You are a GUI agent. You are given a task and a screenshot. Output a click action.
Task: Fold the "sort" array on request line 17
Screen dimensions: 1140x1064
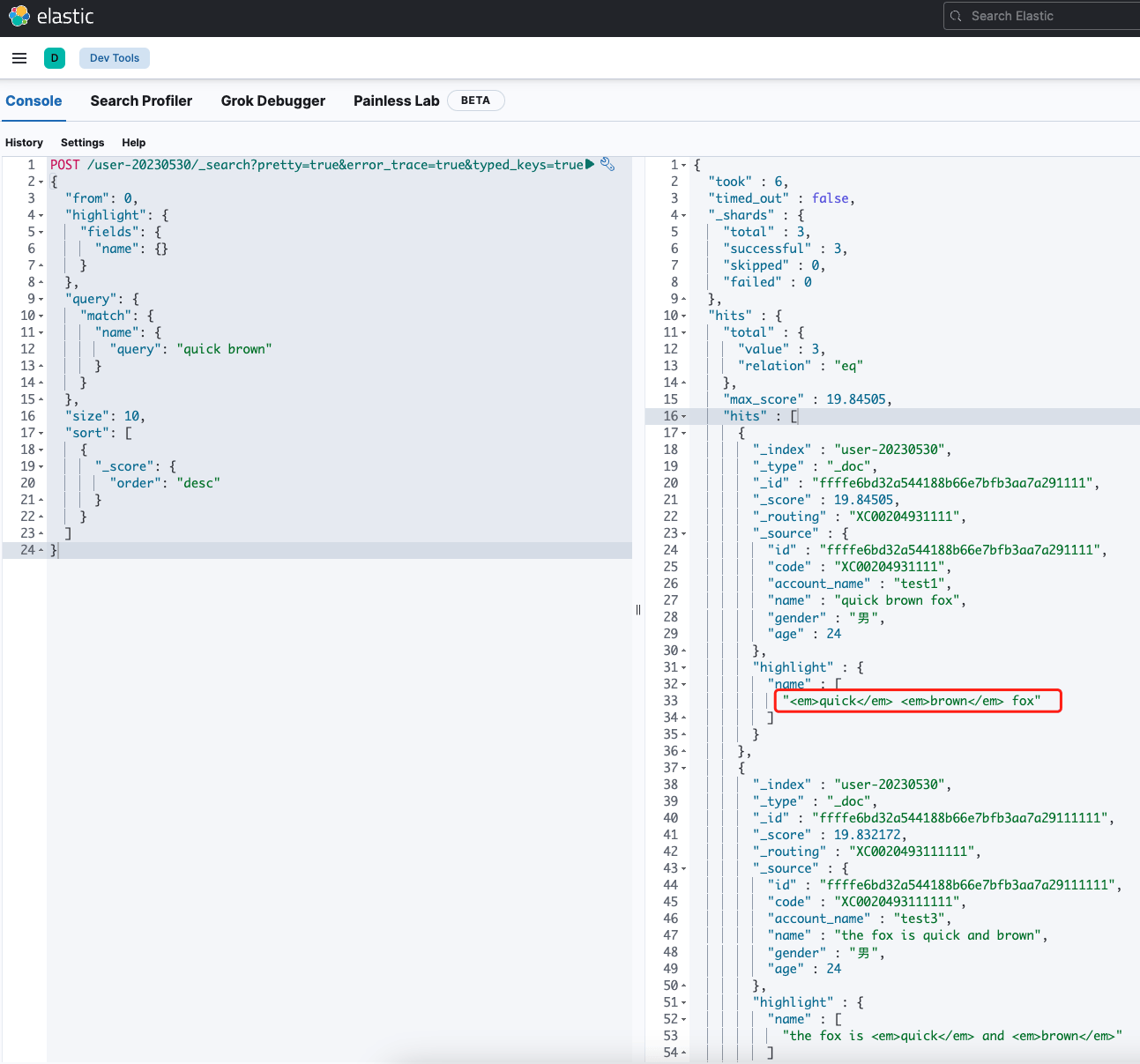click(x=41, y=433)
